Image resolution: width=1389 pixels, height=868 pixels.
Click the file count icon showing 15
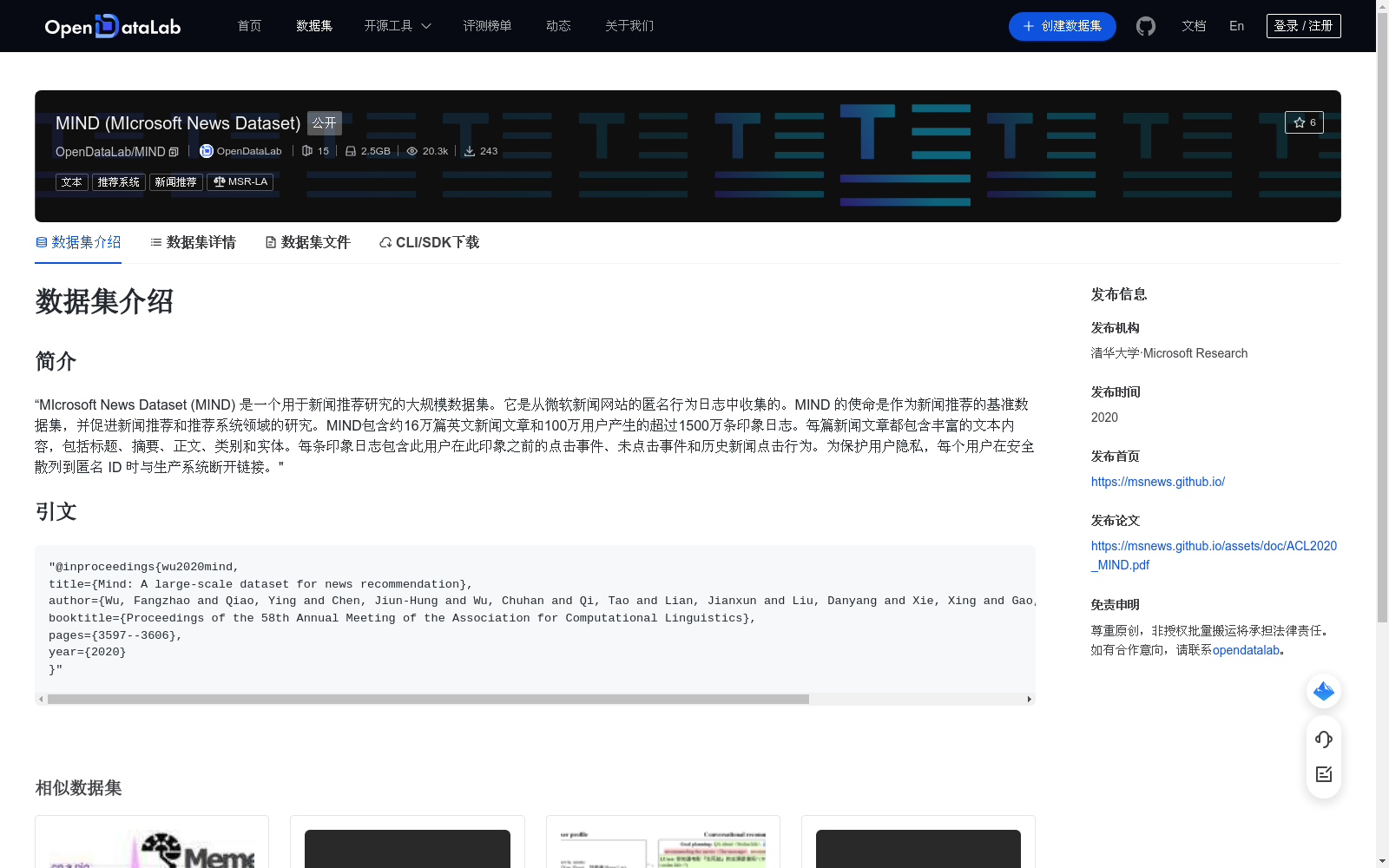coord(306,151)
